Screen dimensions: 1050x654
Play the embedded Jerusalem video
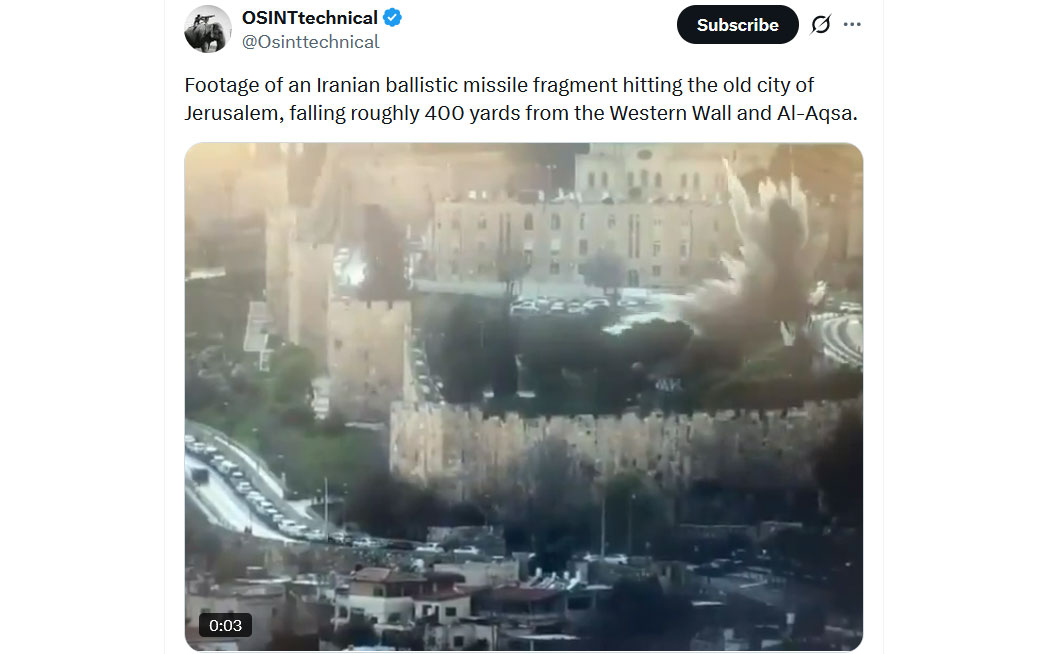(524, 396)
